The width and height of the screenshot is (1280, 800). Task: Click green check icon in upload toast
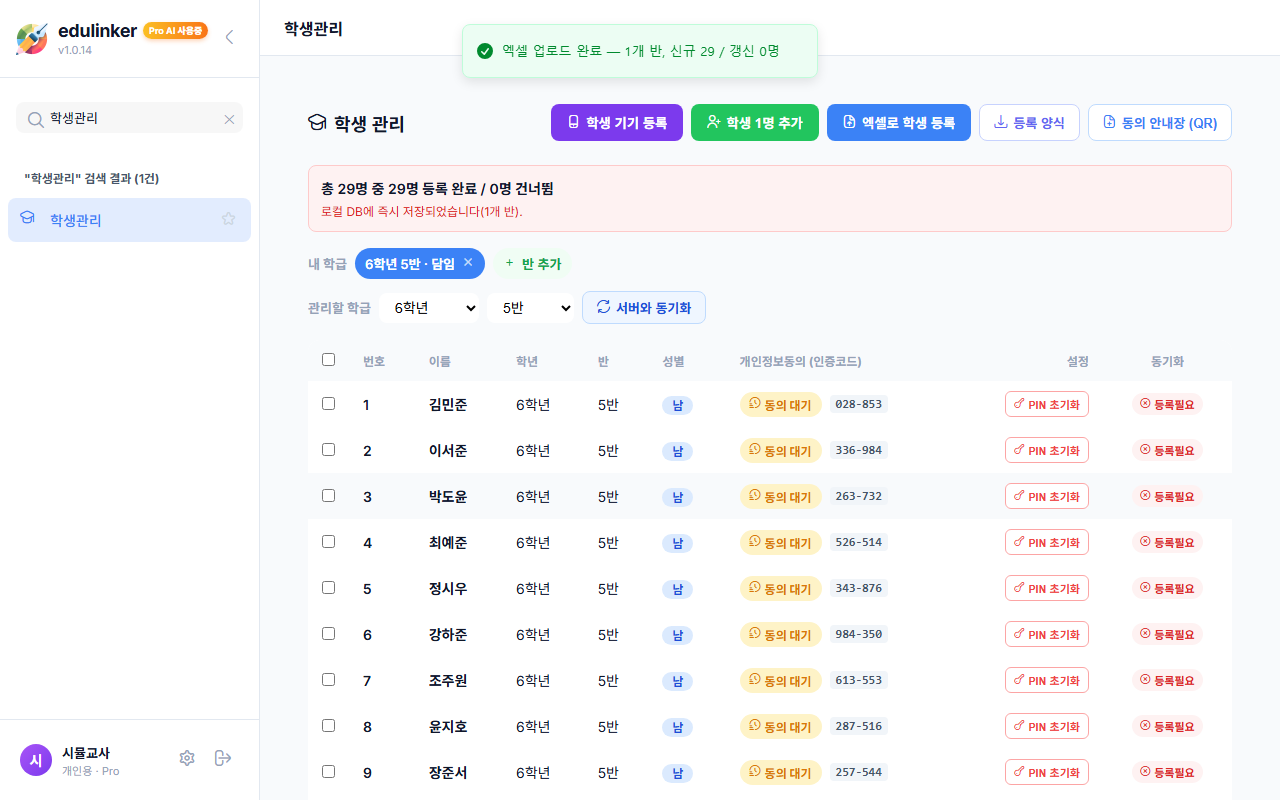pyautogui.click(x=485, y=51)
